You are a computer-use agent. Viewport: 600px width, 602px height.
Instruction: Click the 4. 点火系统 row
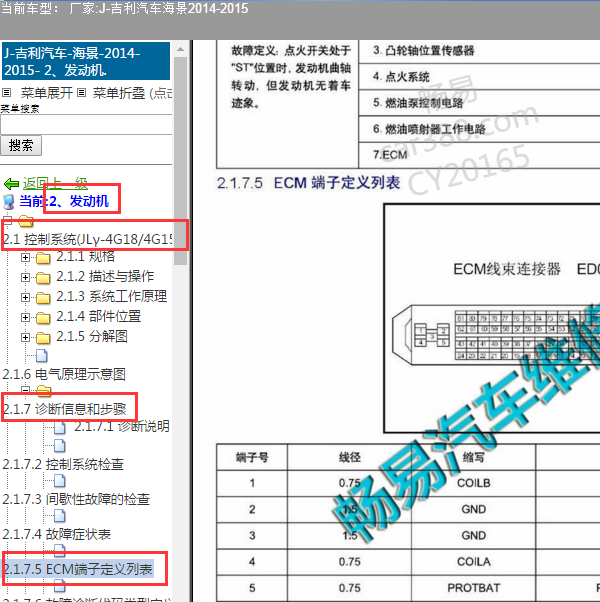479,77
